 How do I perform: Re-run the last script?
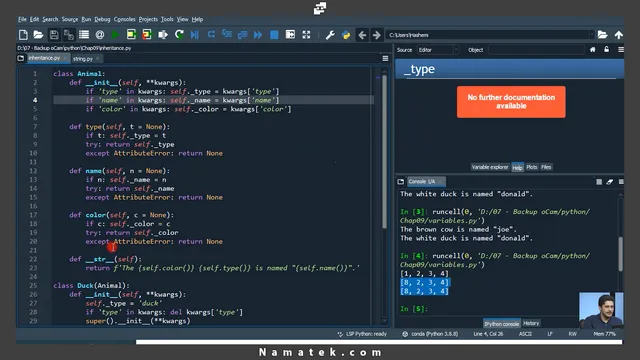(x=179, y=35)
